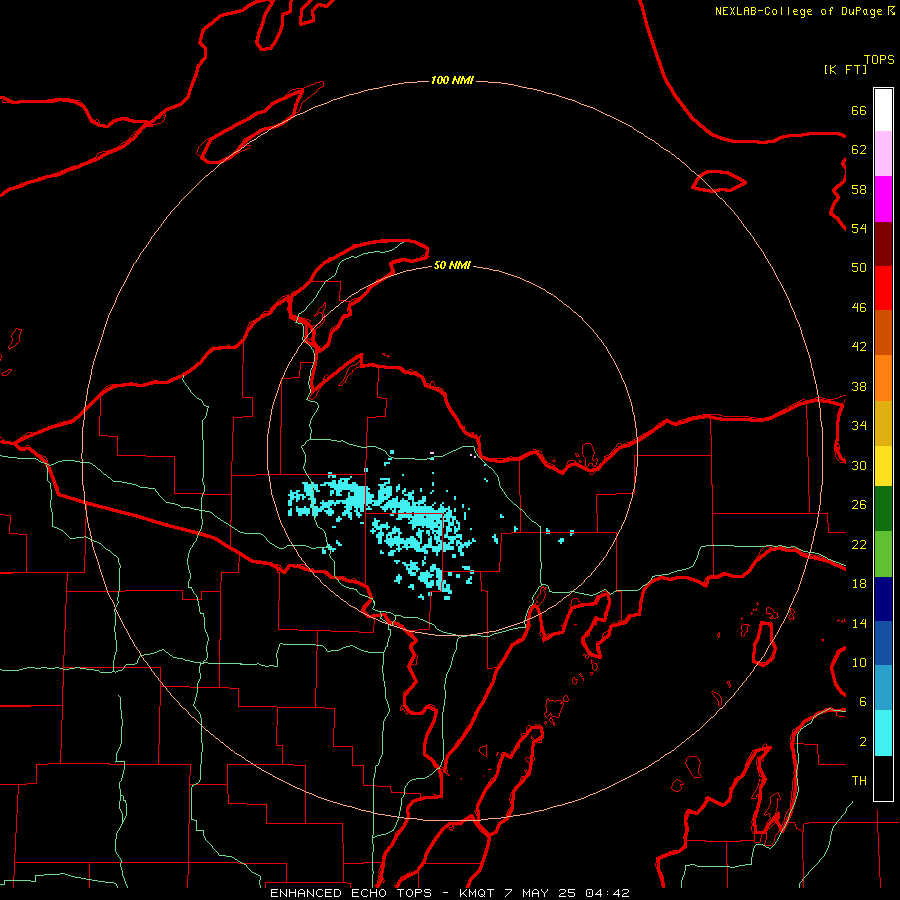Click the dark red 50 K FT swatch
The image size is (900, 900).
(883, 244)
